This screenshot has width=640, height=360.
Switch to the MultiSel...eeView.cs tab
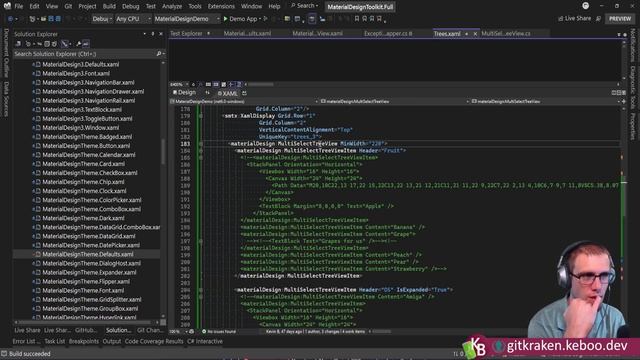506,33
